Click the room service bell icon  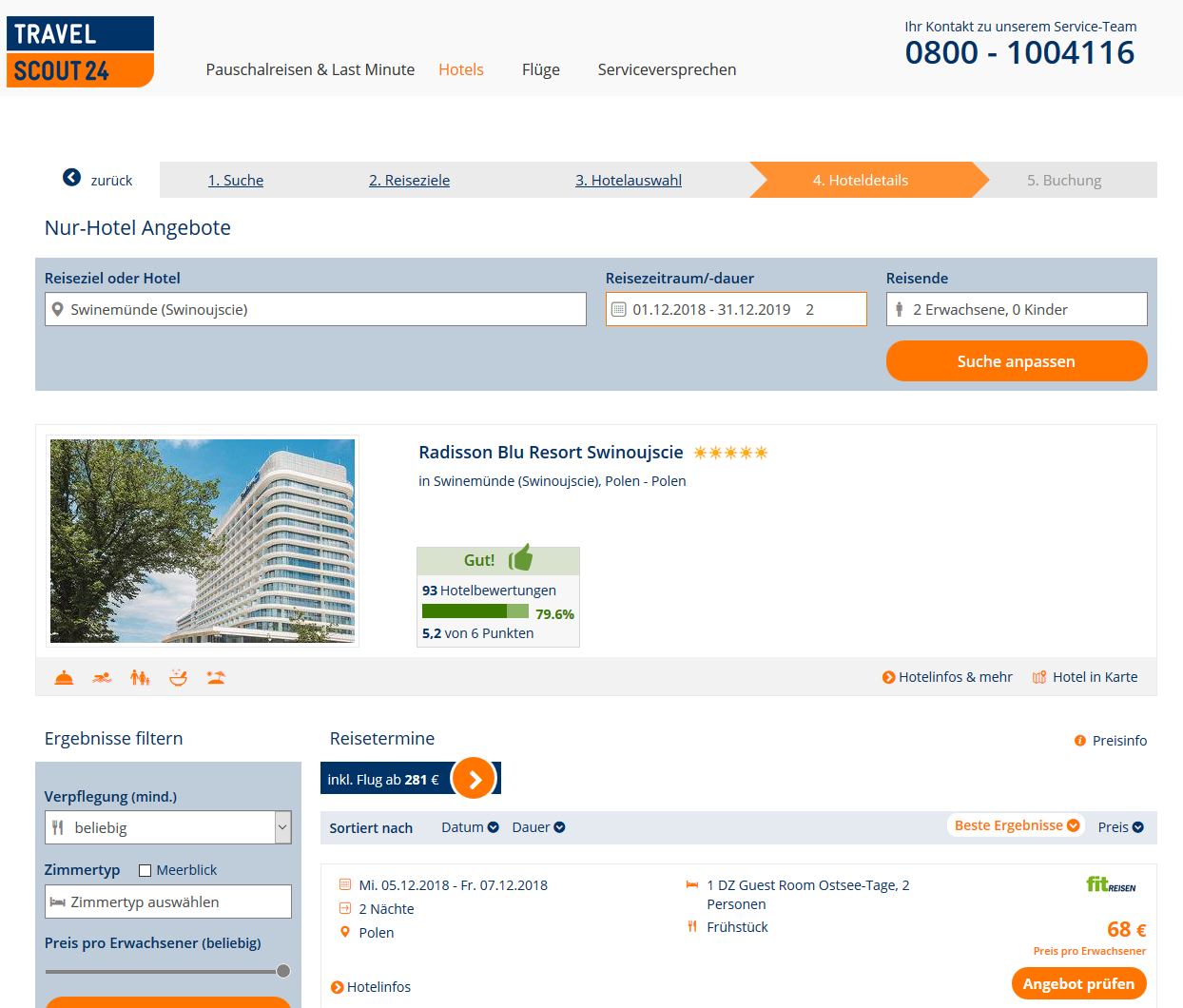[x=64, y=678]
